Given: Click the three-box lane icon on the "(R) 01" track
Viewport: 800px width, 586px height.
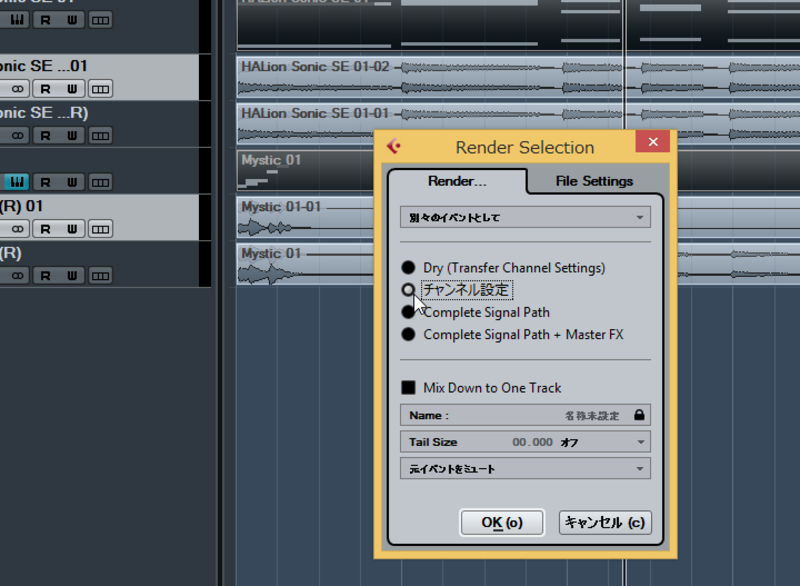Looking at the screenshot, I should click(x=100, y=229).
